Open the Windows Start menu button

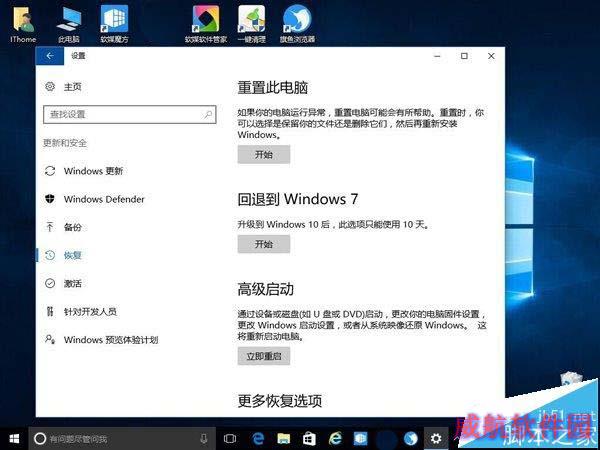14,439
